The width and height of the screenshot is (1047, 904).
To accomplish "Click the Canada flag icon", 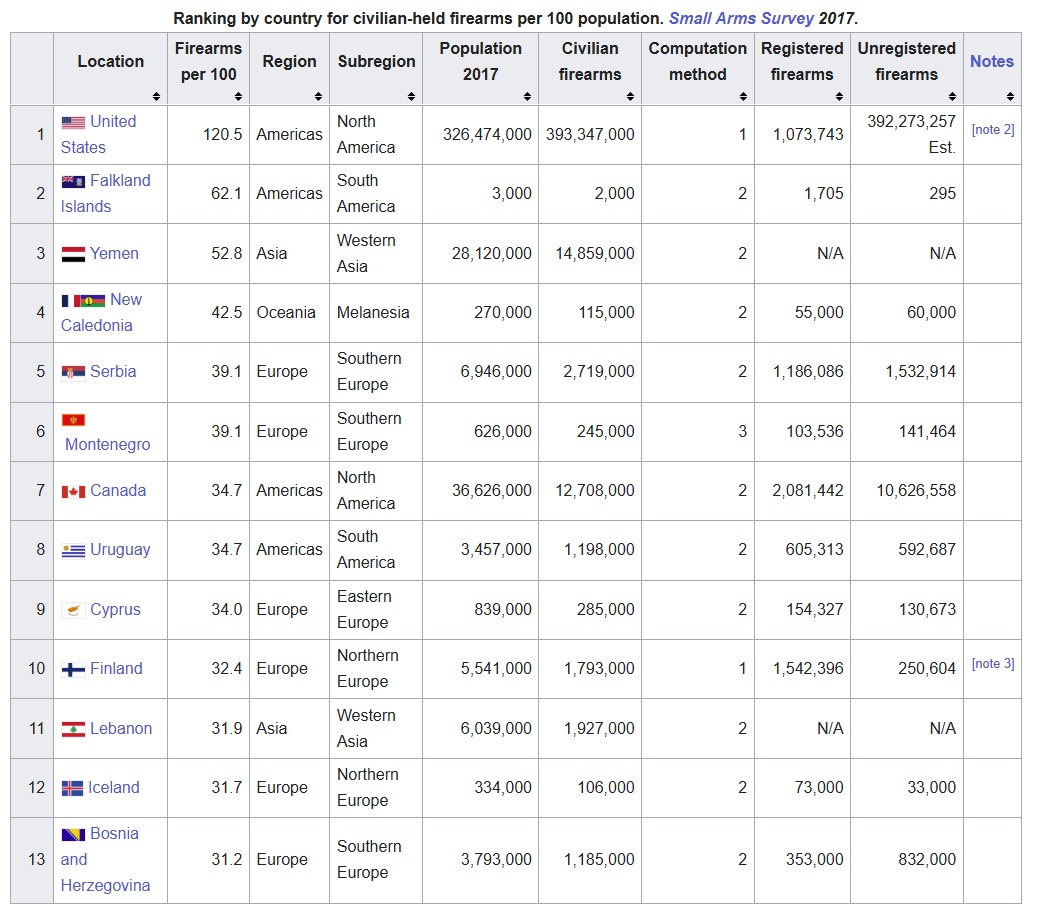I will (x=73, y=492).
